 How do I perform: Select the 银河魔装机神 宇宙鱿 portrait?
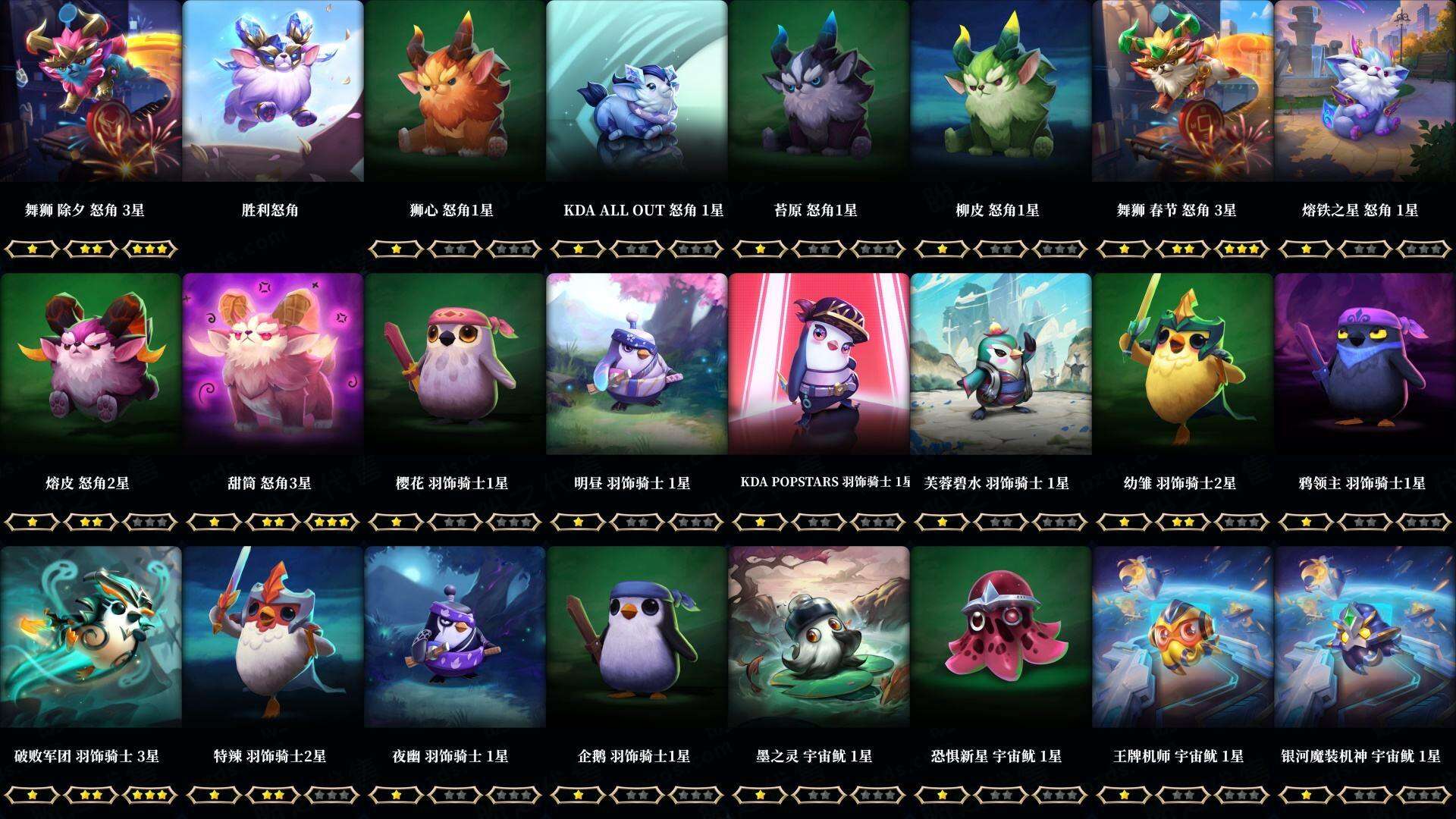1365,637
